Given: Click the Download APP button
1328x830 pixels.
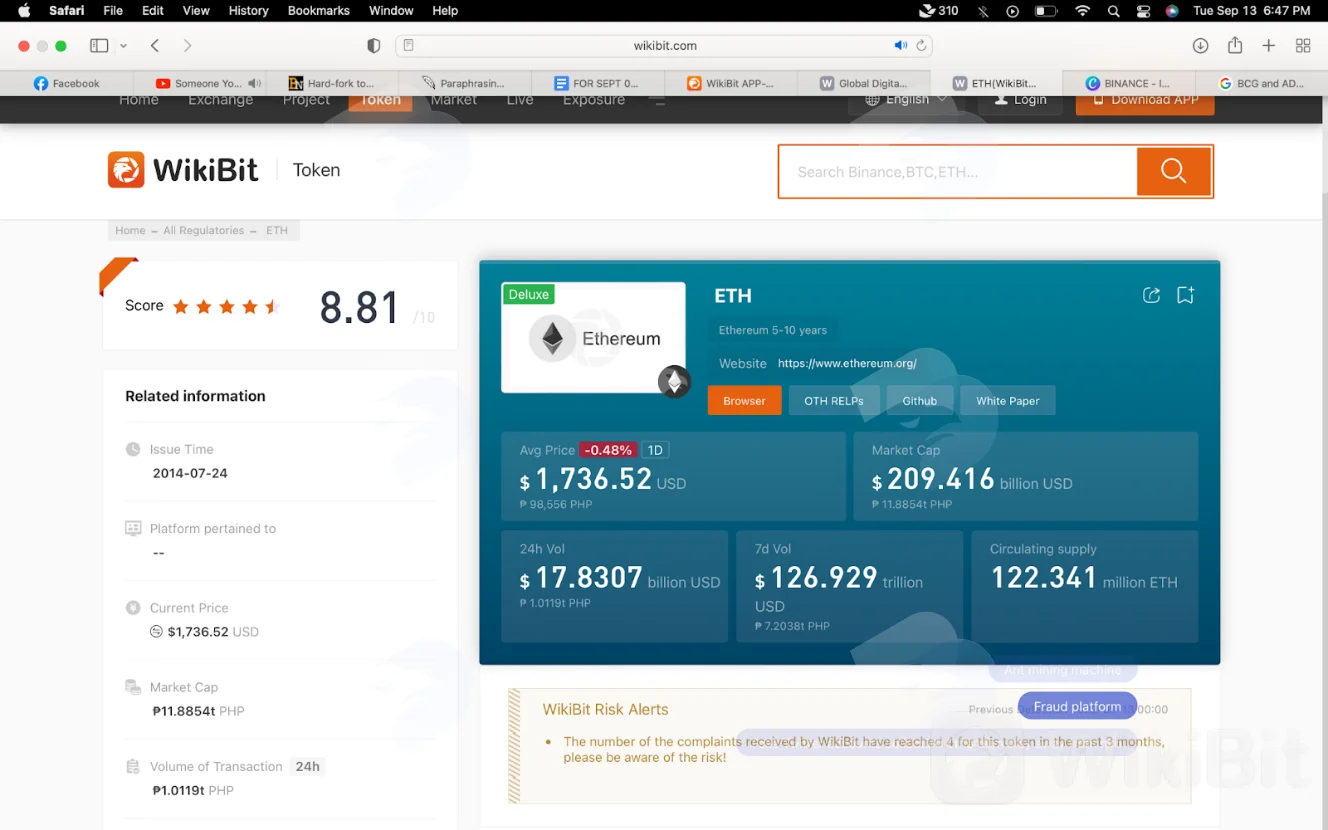Looking at the screenshot, I should [1145, 100].
